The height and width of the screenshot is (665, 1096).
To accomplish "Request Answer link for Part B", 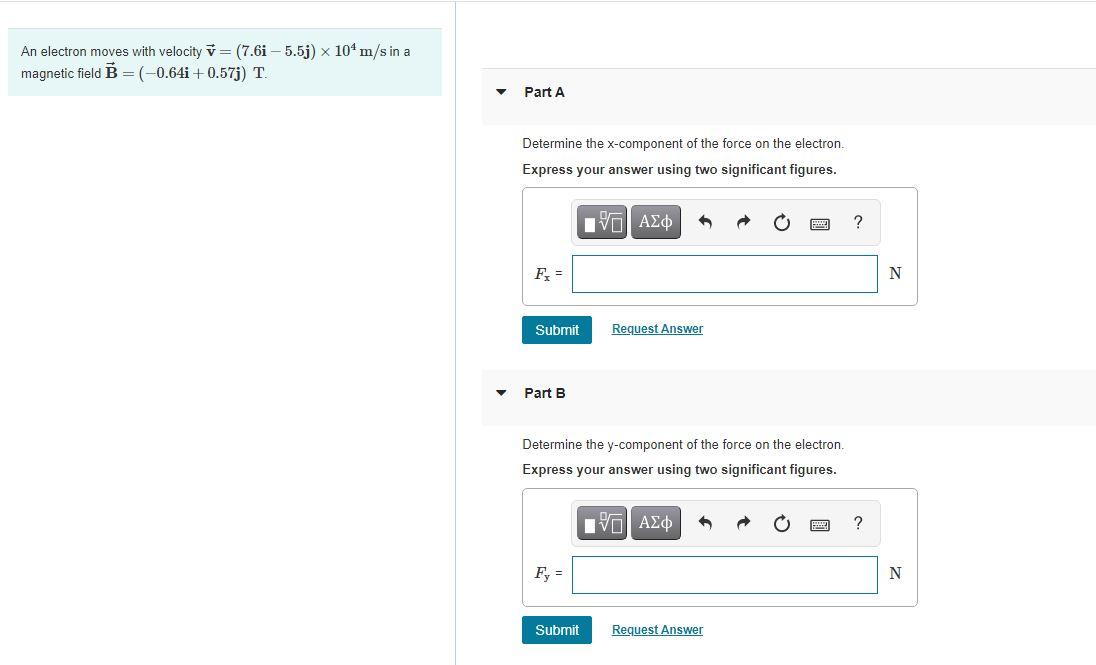I will [658, 629].
